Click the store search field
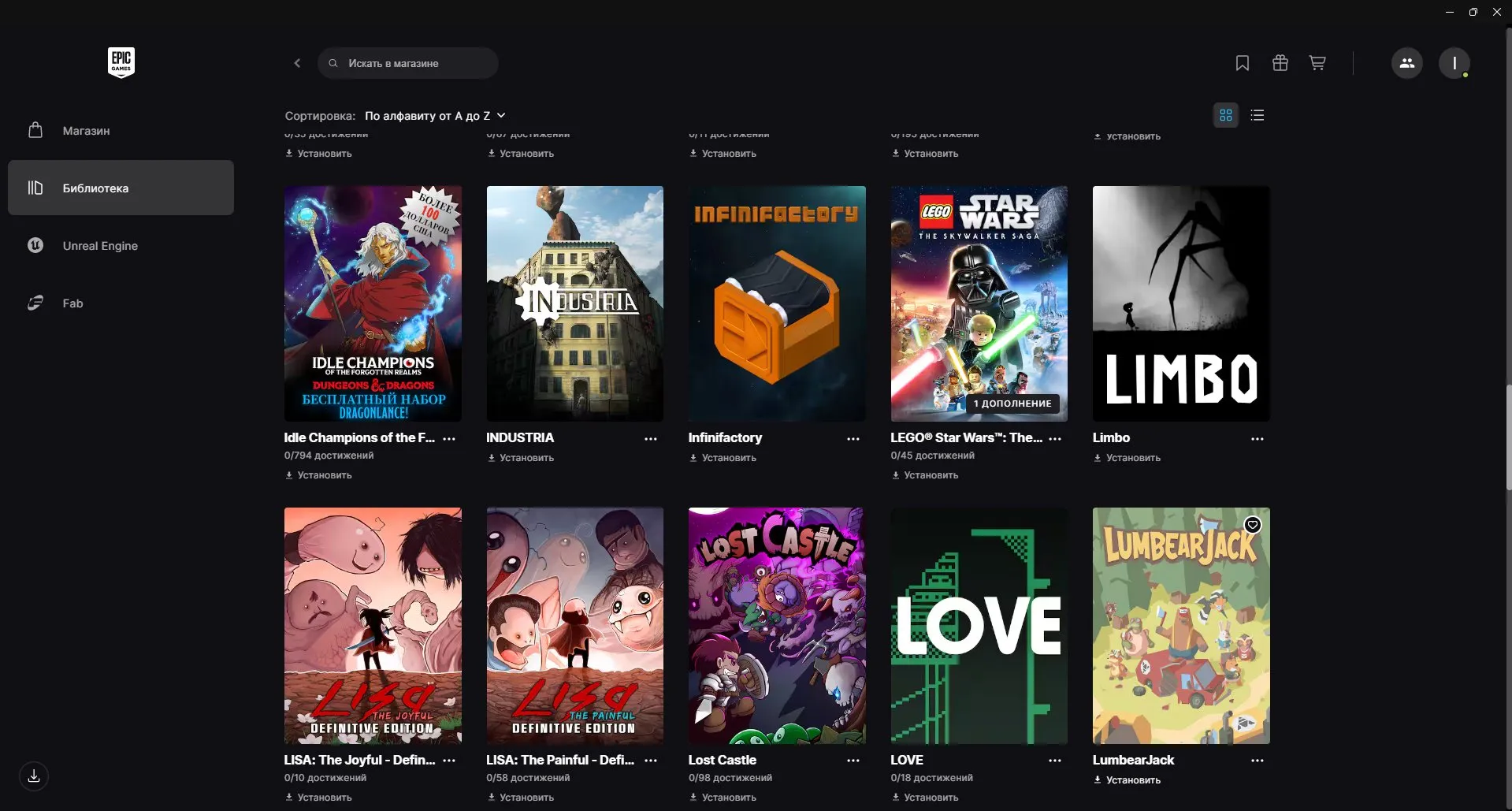 click(408, 63)
